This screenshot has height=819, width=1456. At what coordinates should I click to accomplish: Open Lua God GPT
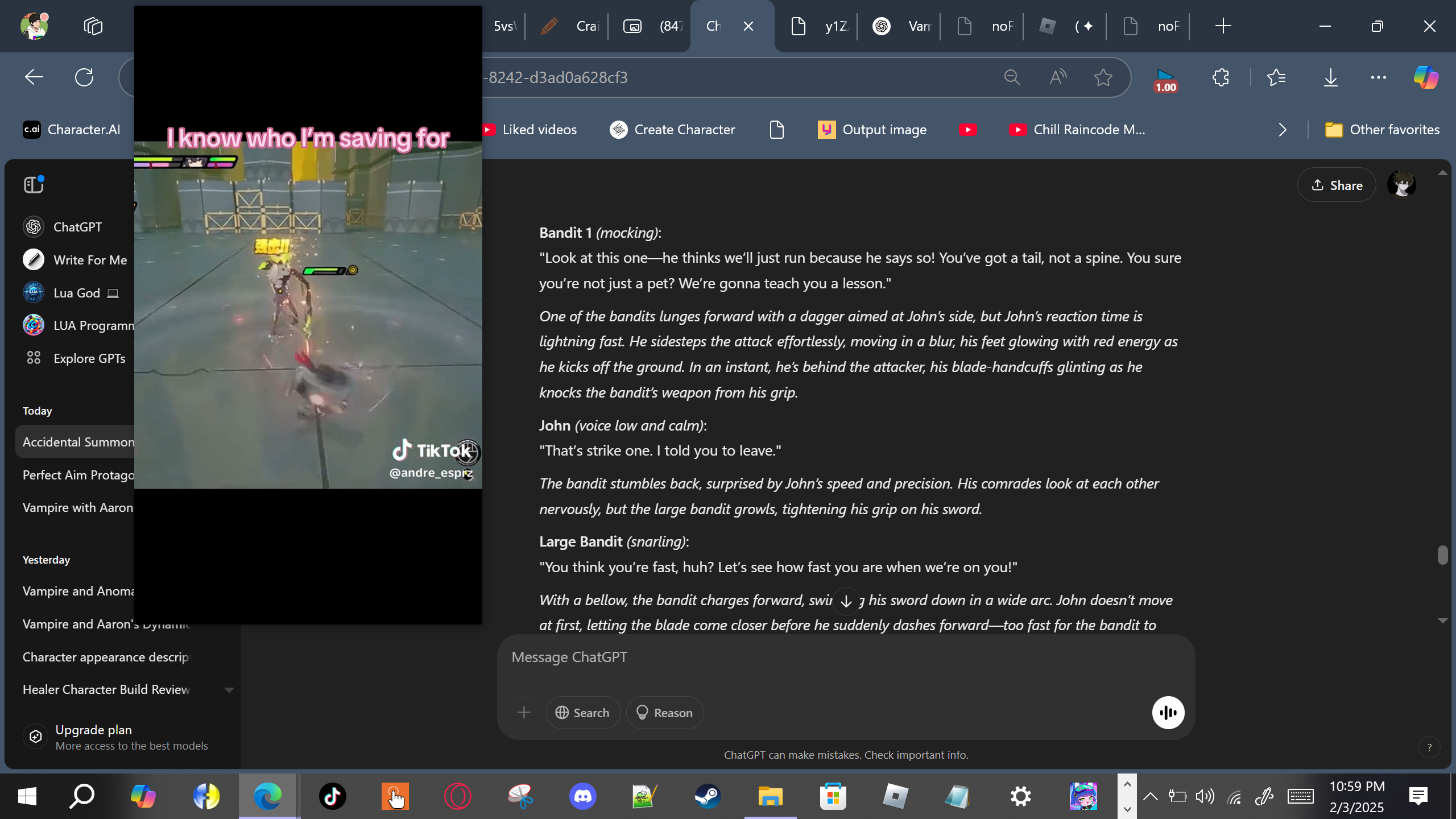75,293
